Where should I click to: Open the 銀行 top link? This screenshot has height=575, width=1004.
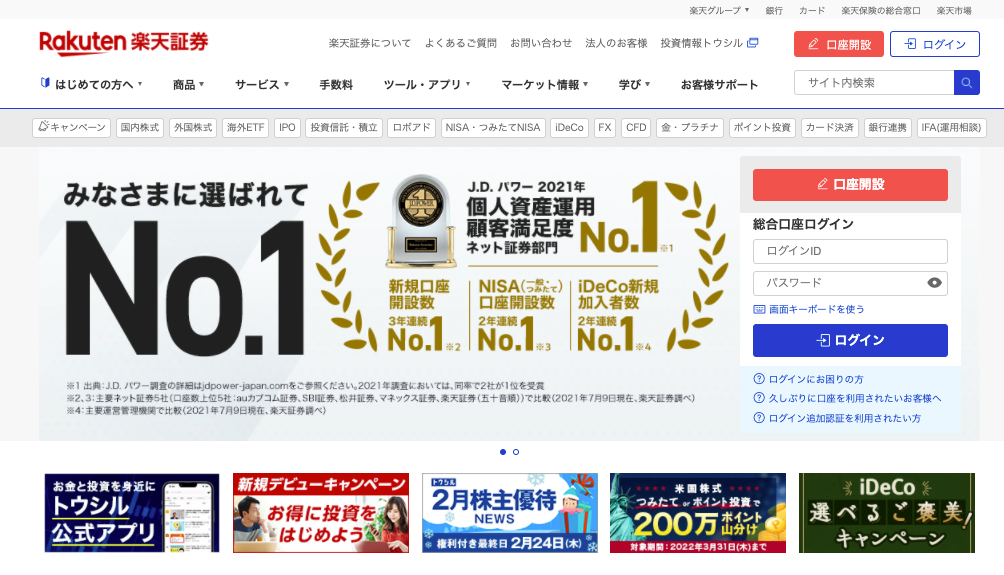pyautogui.click(x=774, y=10)
